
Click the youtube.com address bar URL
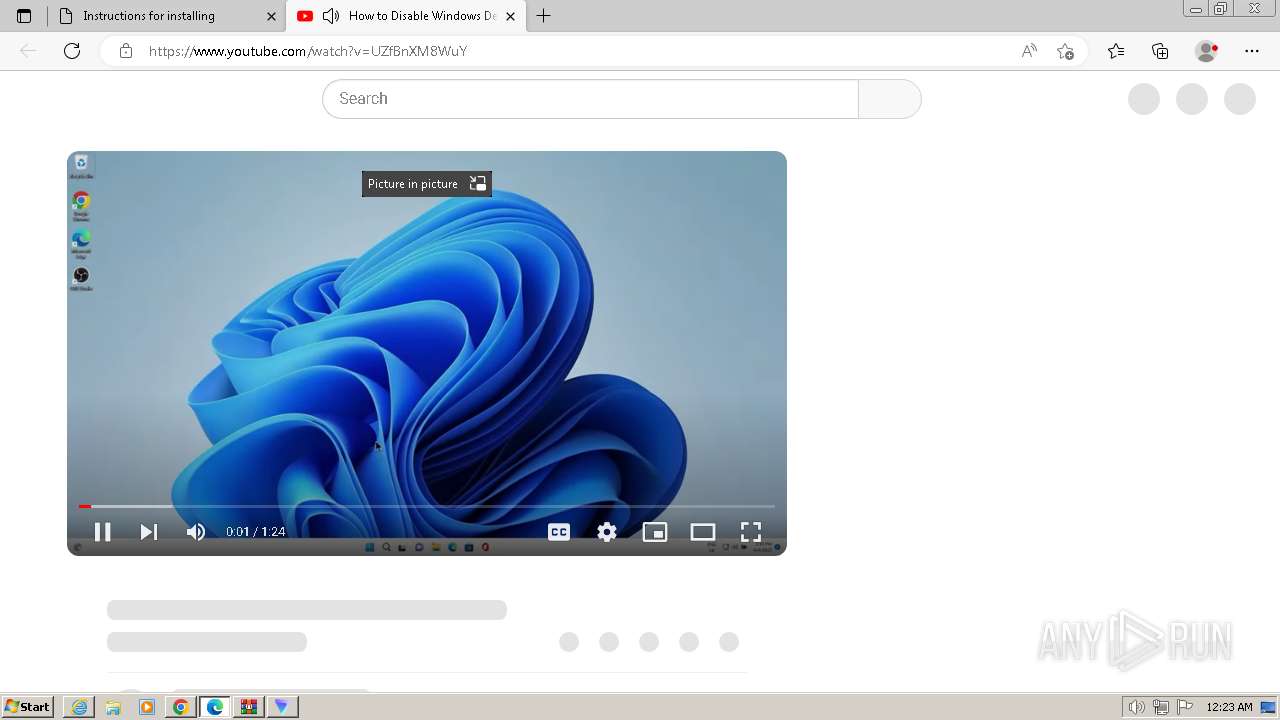pos(308,51)
